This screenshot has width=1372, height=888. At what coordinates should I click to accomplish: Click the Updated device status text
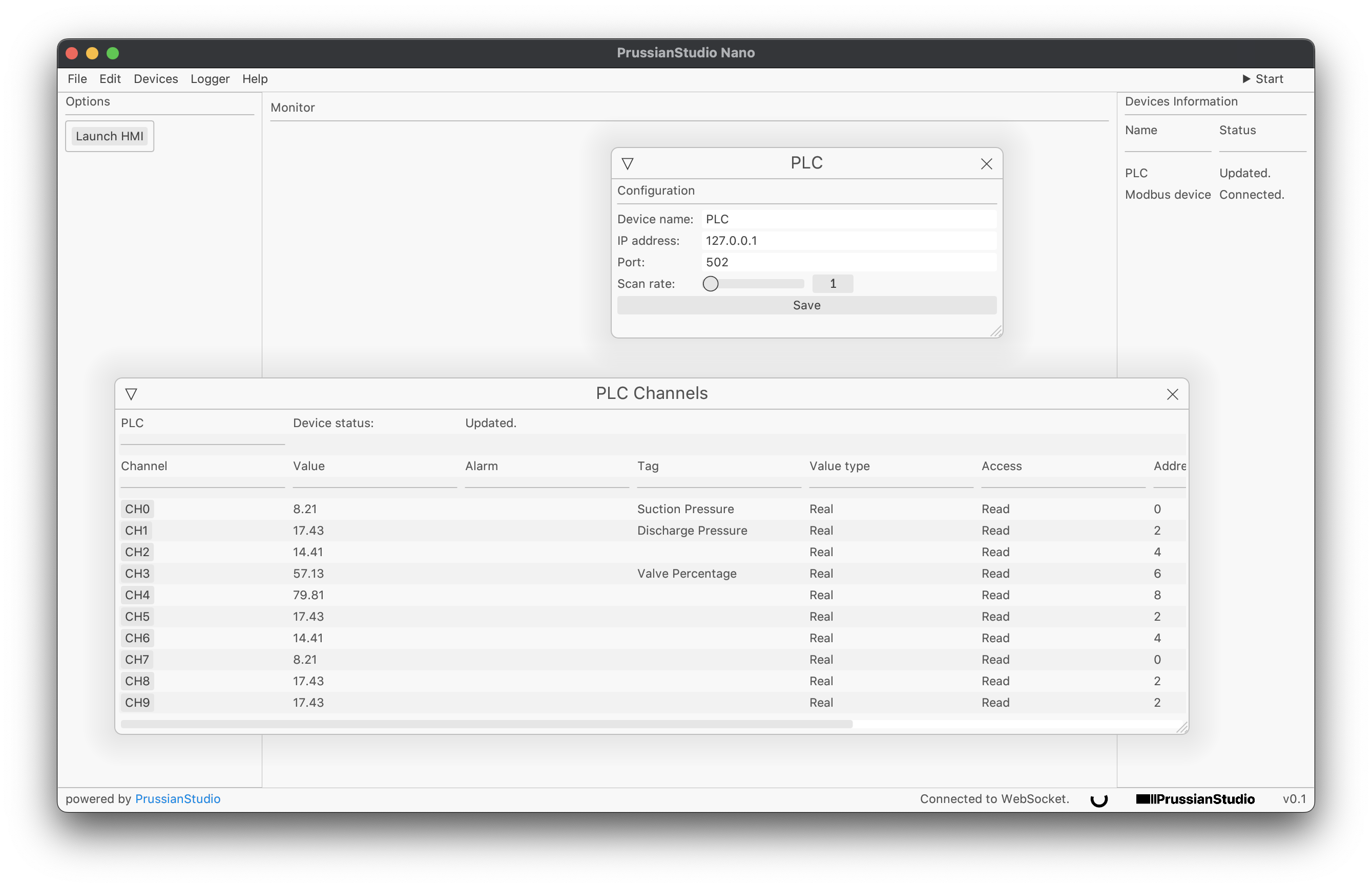[491, 423]
